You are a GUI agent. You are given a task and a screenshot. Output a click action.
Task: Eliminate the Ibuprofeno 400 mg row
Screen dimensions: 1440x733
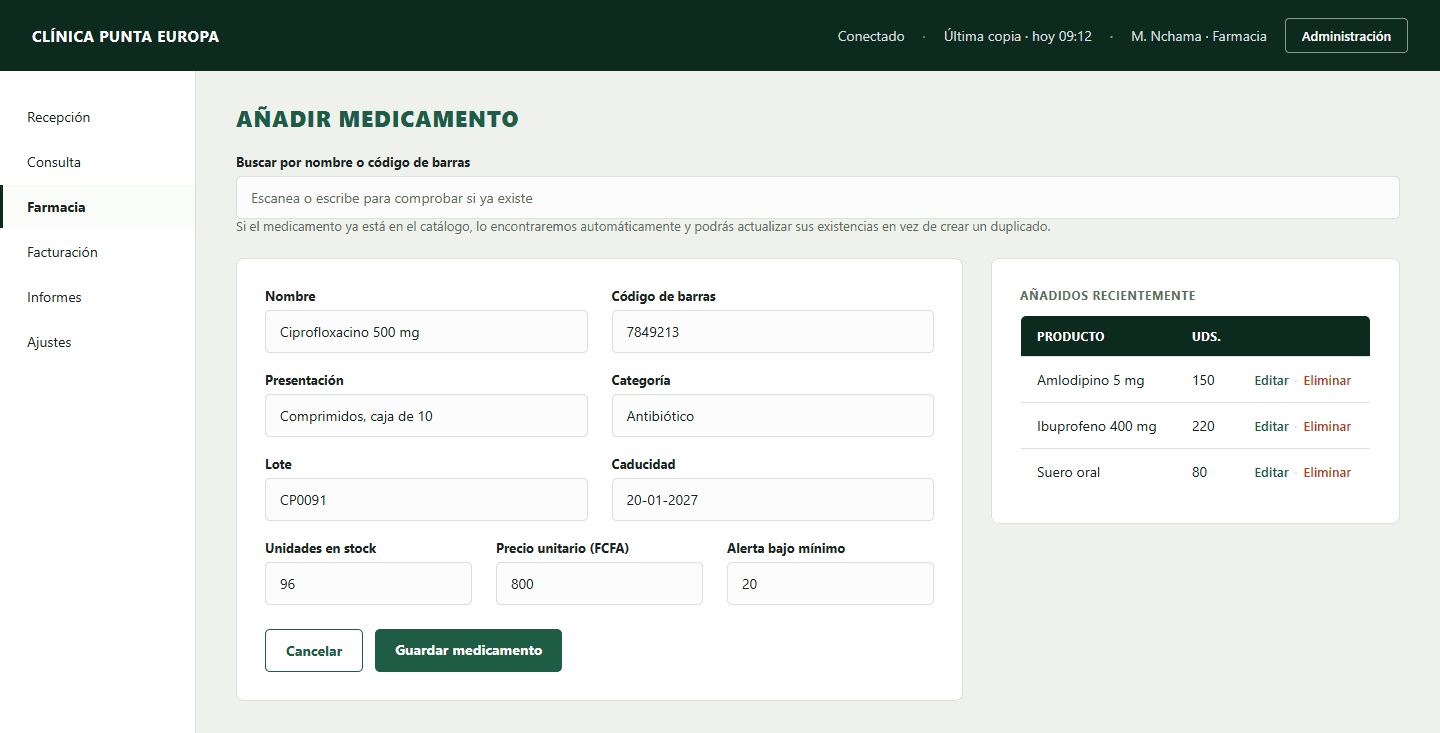point(1327,427)
